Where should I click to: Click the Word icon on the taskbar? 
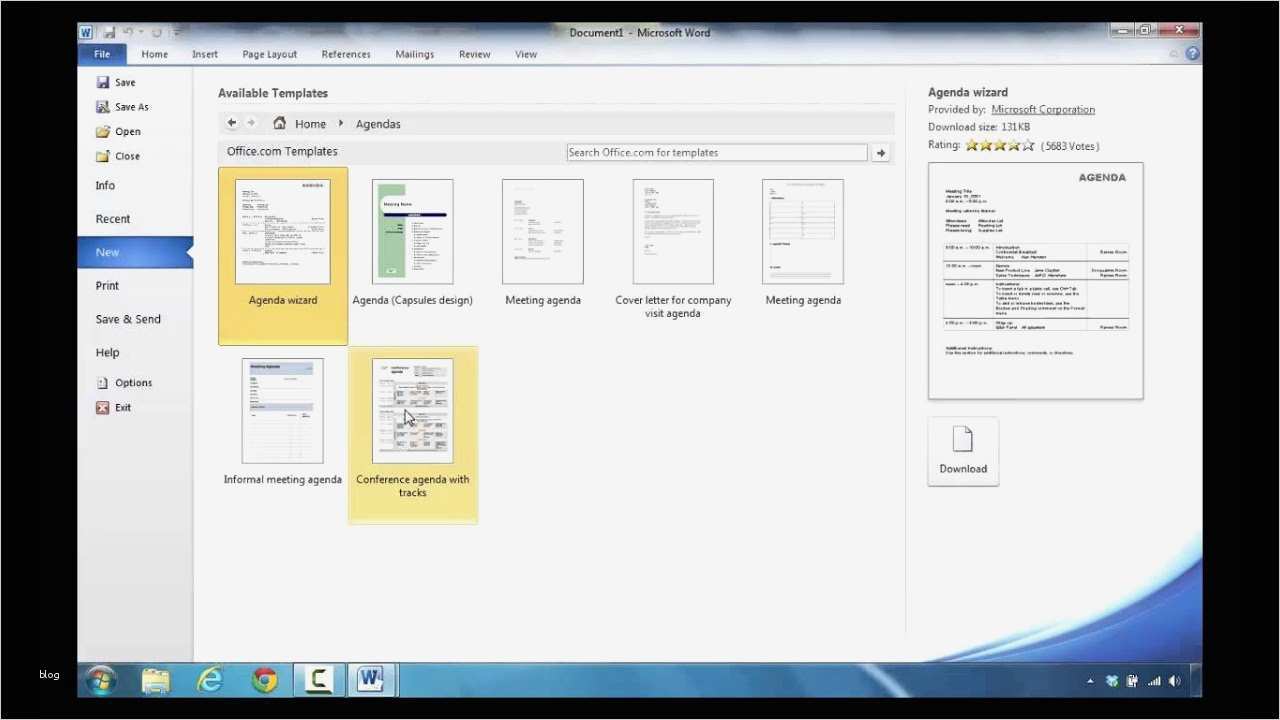371,680
